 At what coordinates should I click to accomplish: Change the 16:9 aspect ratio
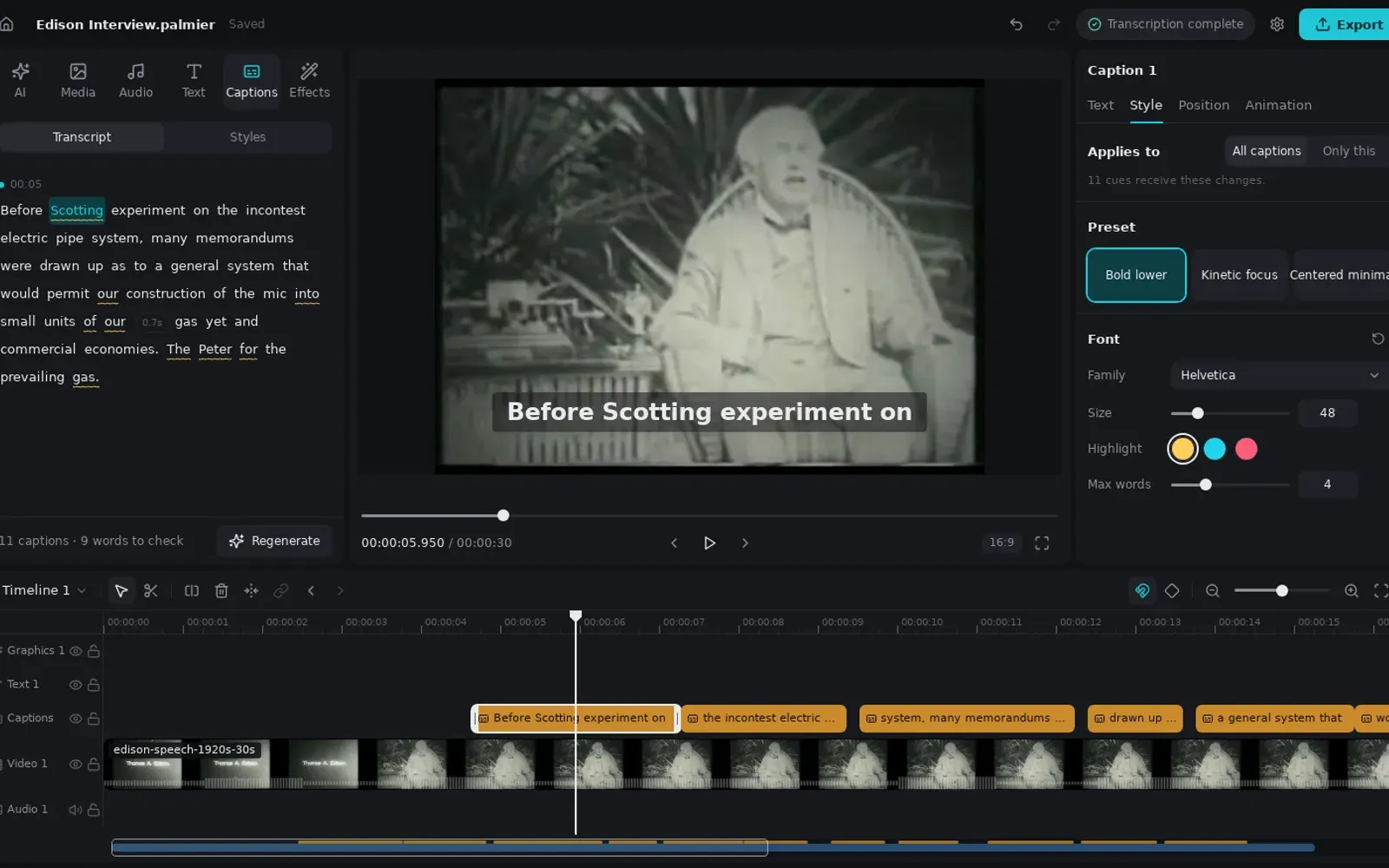tap(1001, 542)
